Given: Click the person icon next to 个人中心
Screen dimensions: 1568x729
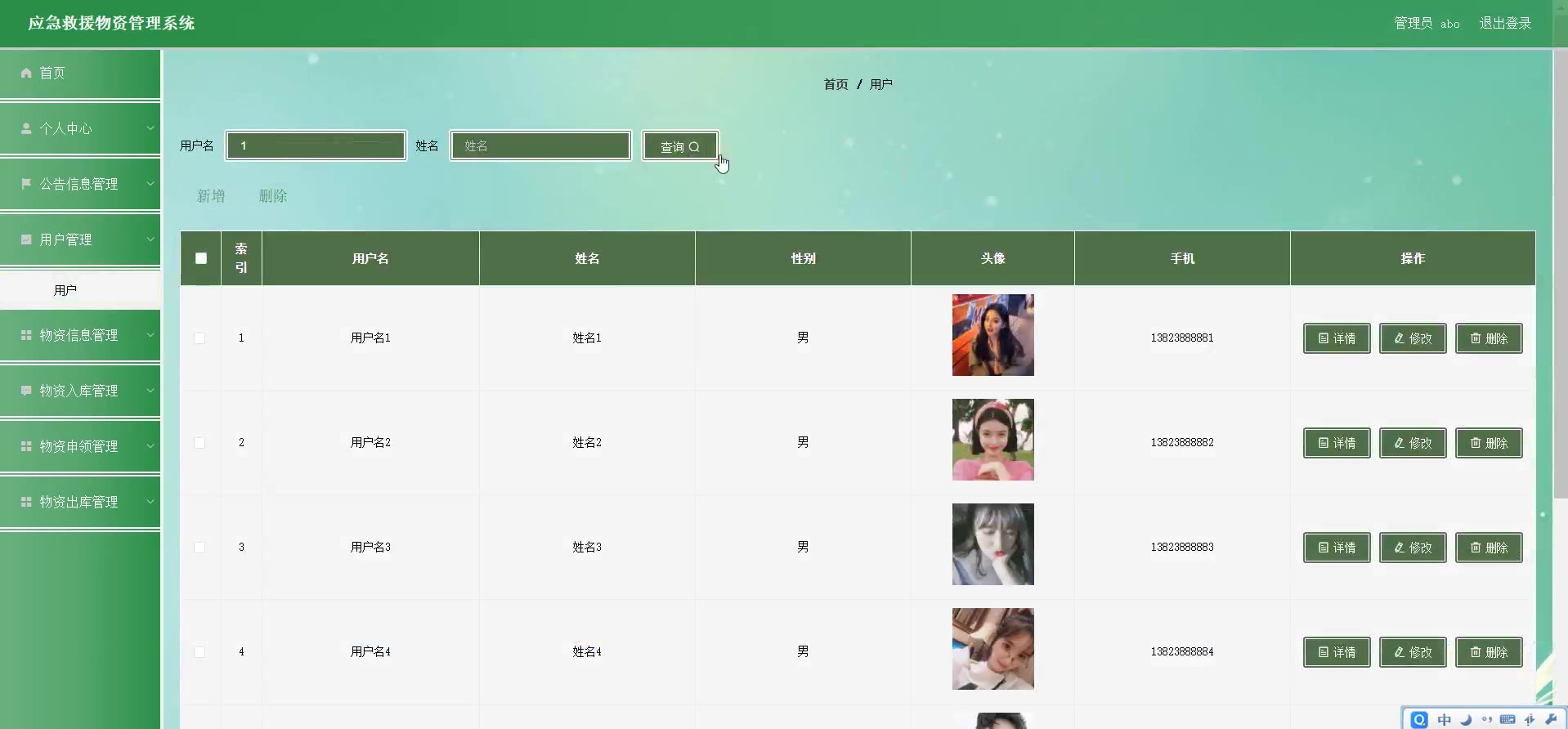Looking at the screenshot, I should [x=26, y=128].
